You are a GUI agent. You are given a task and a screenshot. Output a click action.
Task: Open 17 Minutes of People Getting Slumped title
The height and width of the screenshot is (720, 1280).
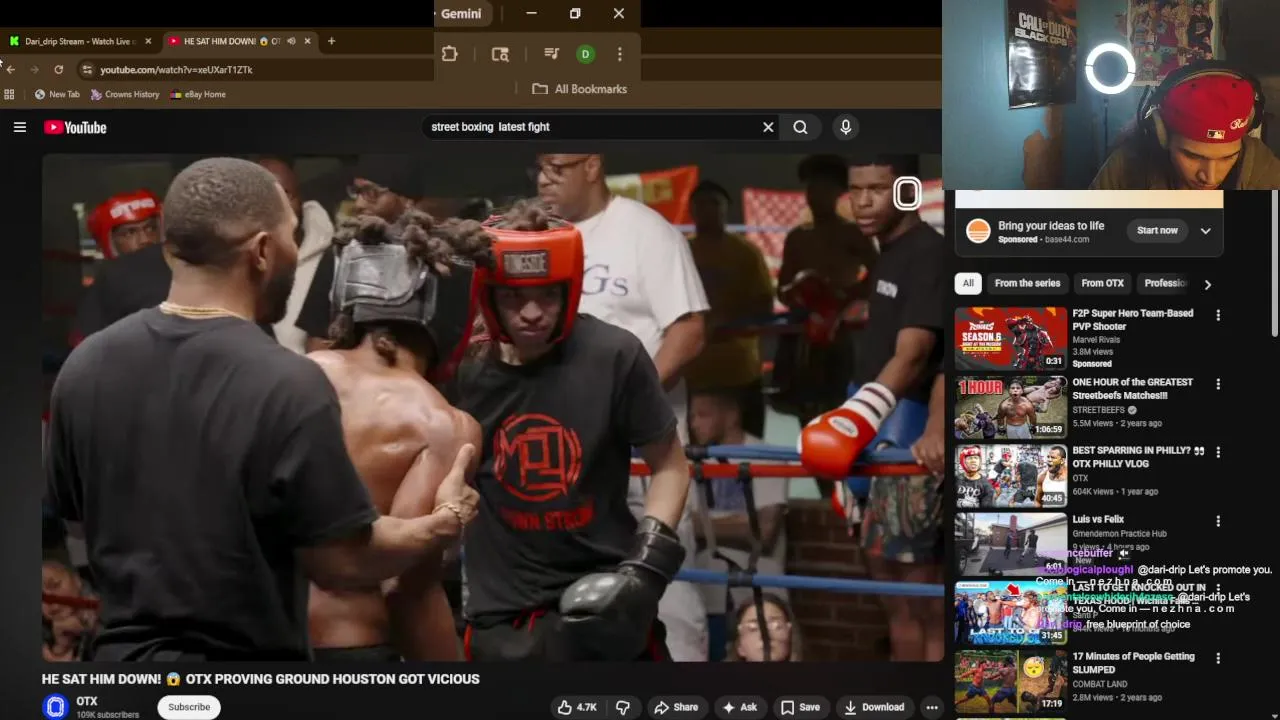[x=1133, y=663]
